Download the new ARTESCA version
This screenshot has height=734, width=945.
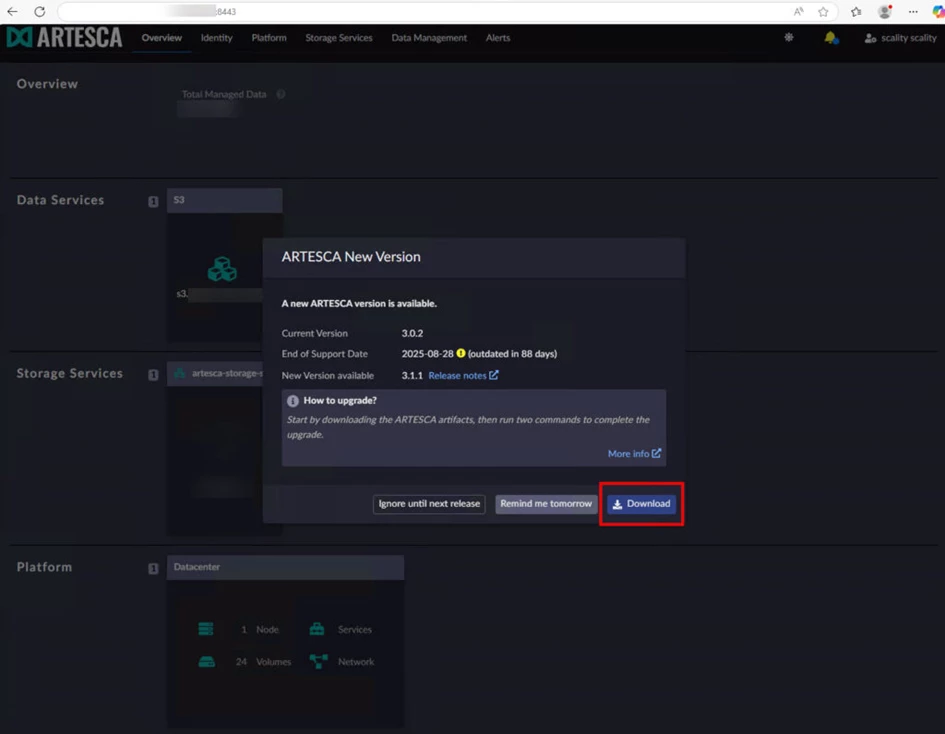coord(641,504)
